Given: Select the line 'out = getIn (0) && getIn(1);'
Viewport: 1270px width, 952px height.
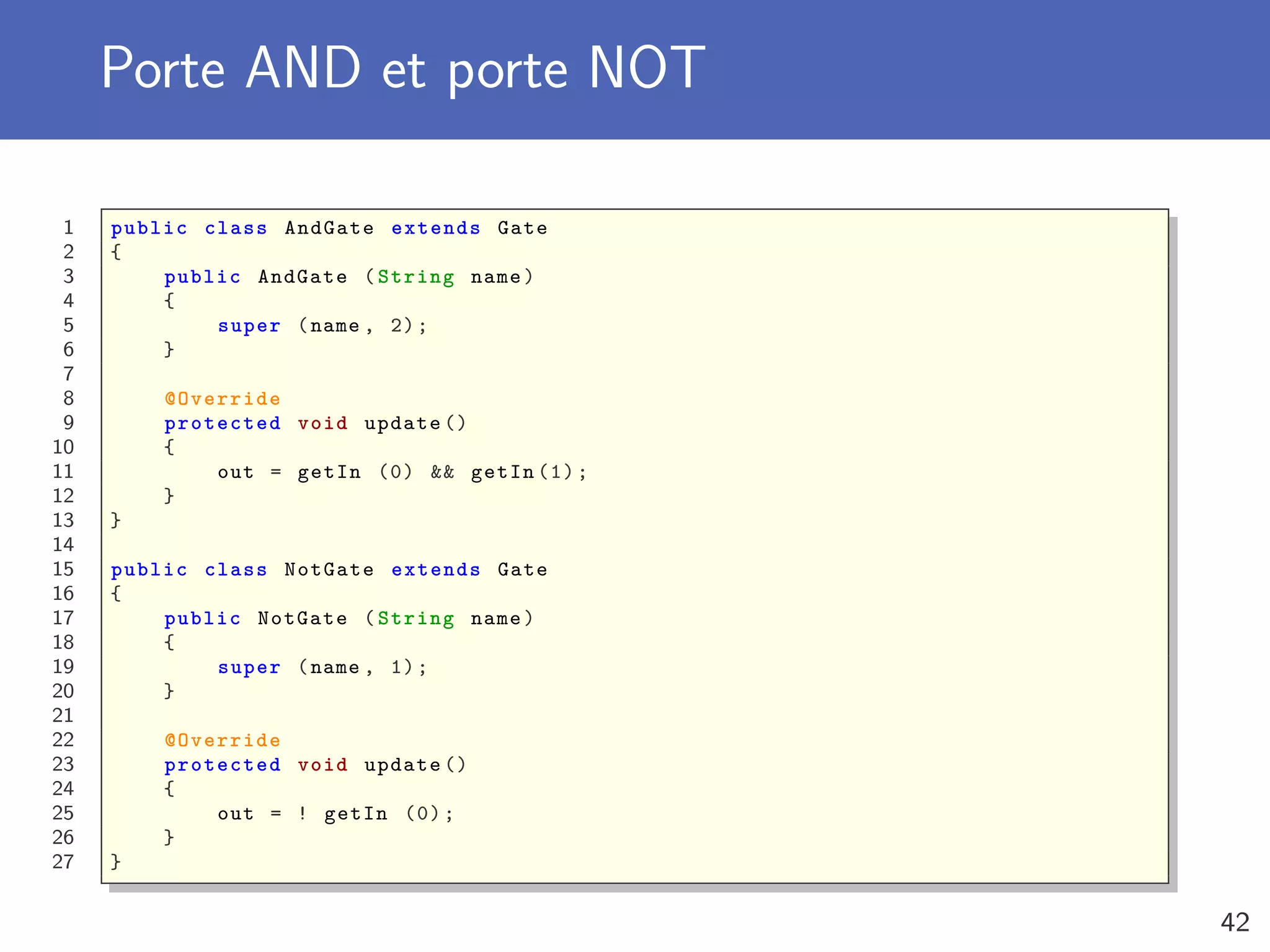Looking at the screenshot, I should (x=402, y=472).
